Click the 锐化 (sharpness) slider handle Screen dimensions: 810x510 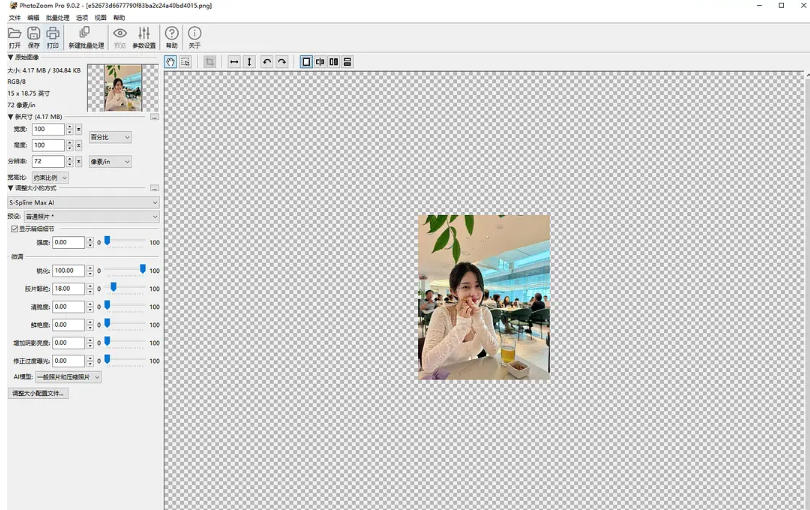(x=143, y=270)
